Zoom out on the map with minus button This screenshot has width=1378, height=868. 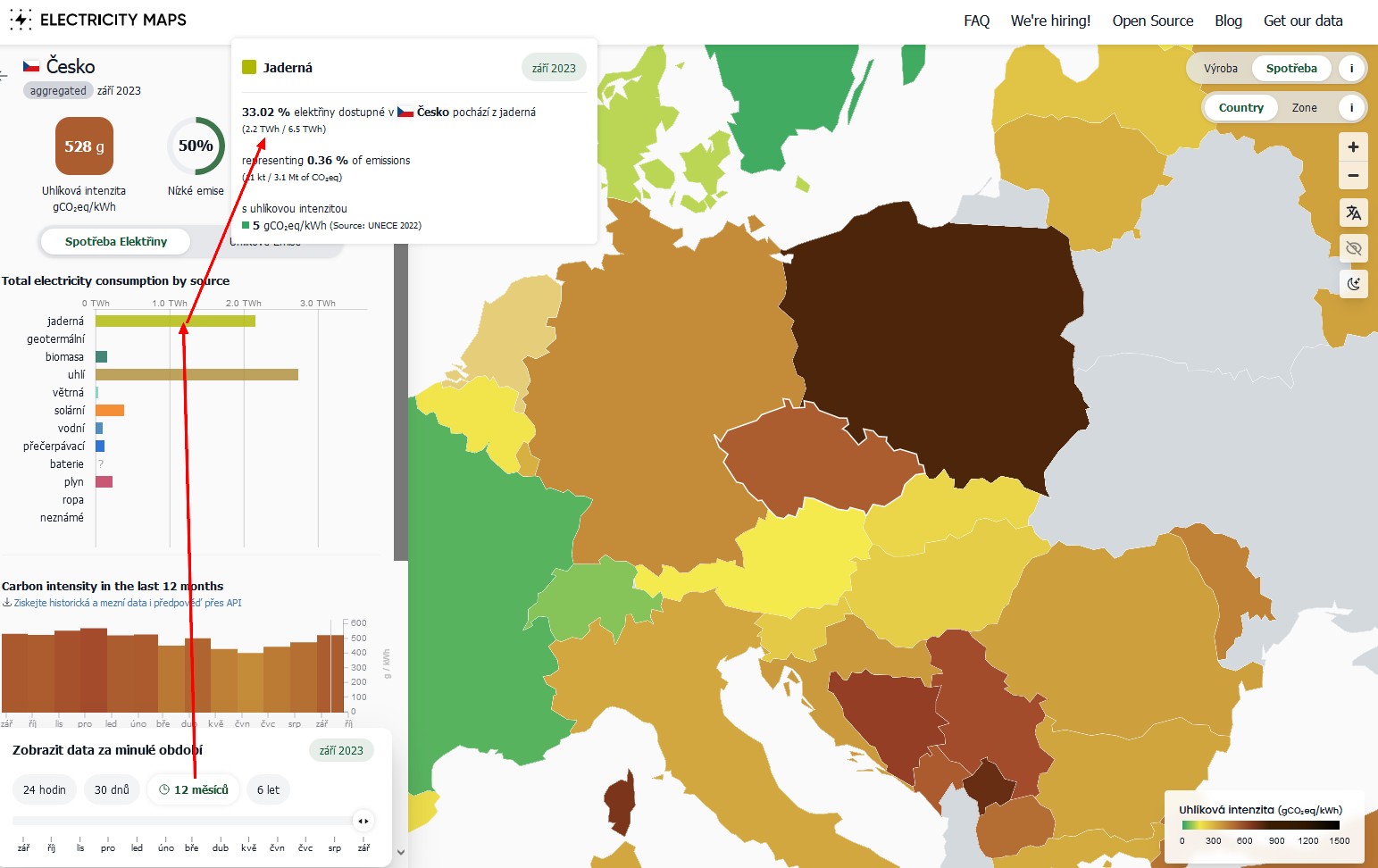coord(1353,176)
